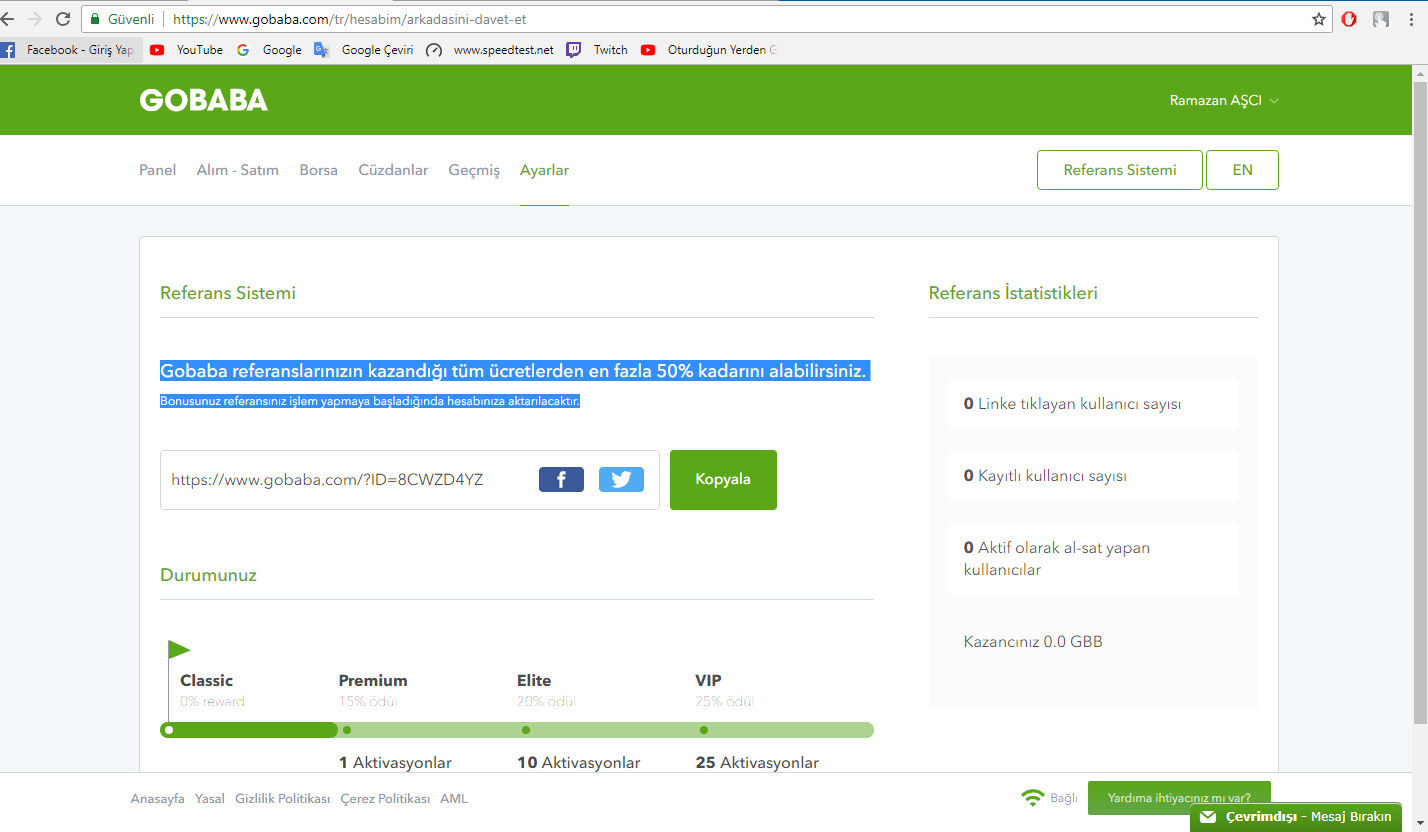Viewport: 1428px width, 832px height.
Task: Click Aktif olarak al-sat yapan kullanıcılar stat
Action: pos(1093,559)
